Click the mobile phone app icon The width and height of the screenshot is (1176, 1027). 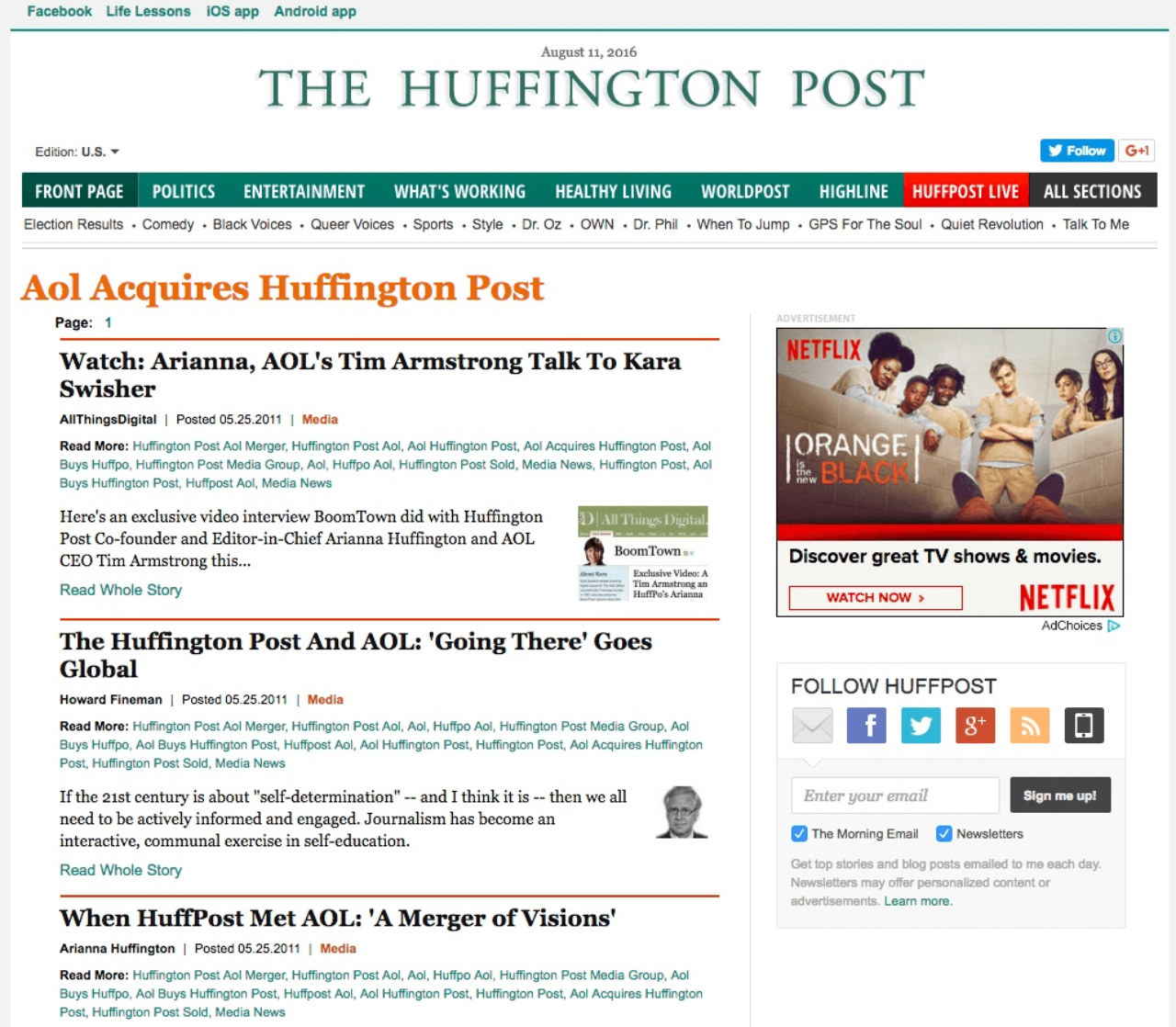[x=1083, y=726]
